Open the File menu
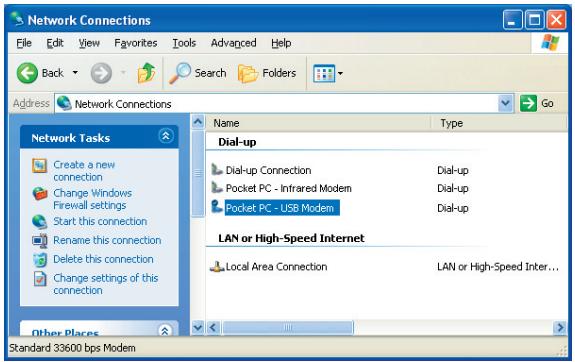The width and height of the screenshot is (575, 362). click(24, 43)
